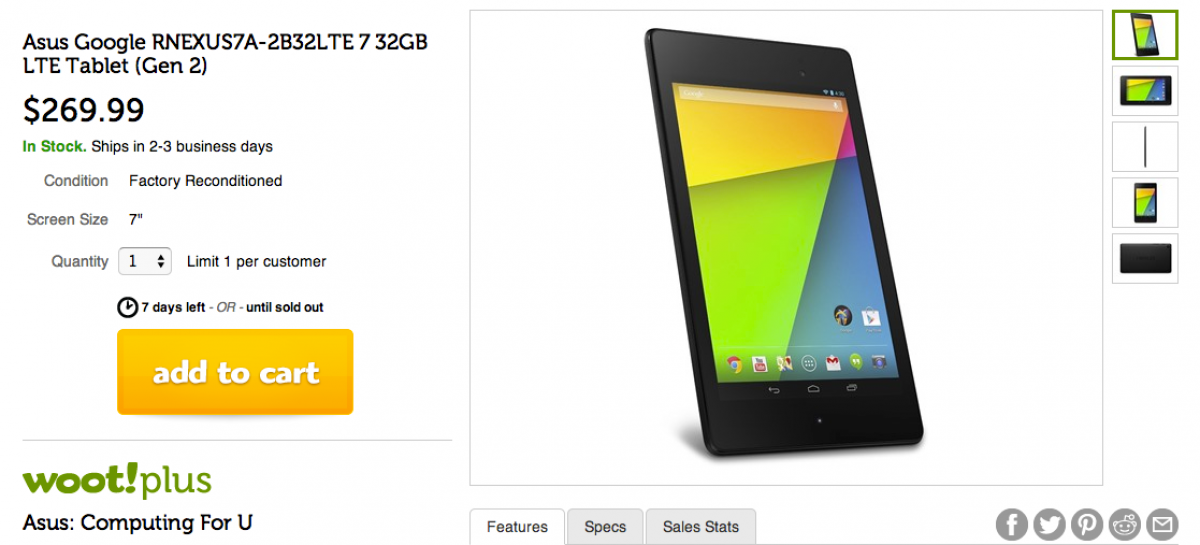Screen dimensions: 1200x545
Task: Share the deal on Reddit
Action: [x=1124, y=523]
